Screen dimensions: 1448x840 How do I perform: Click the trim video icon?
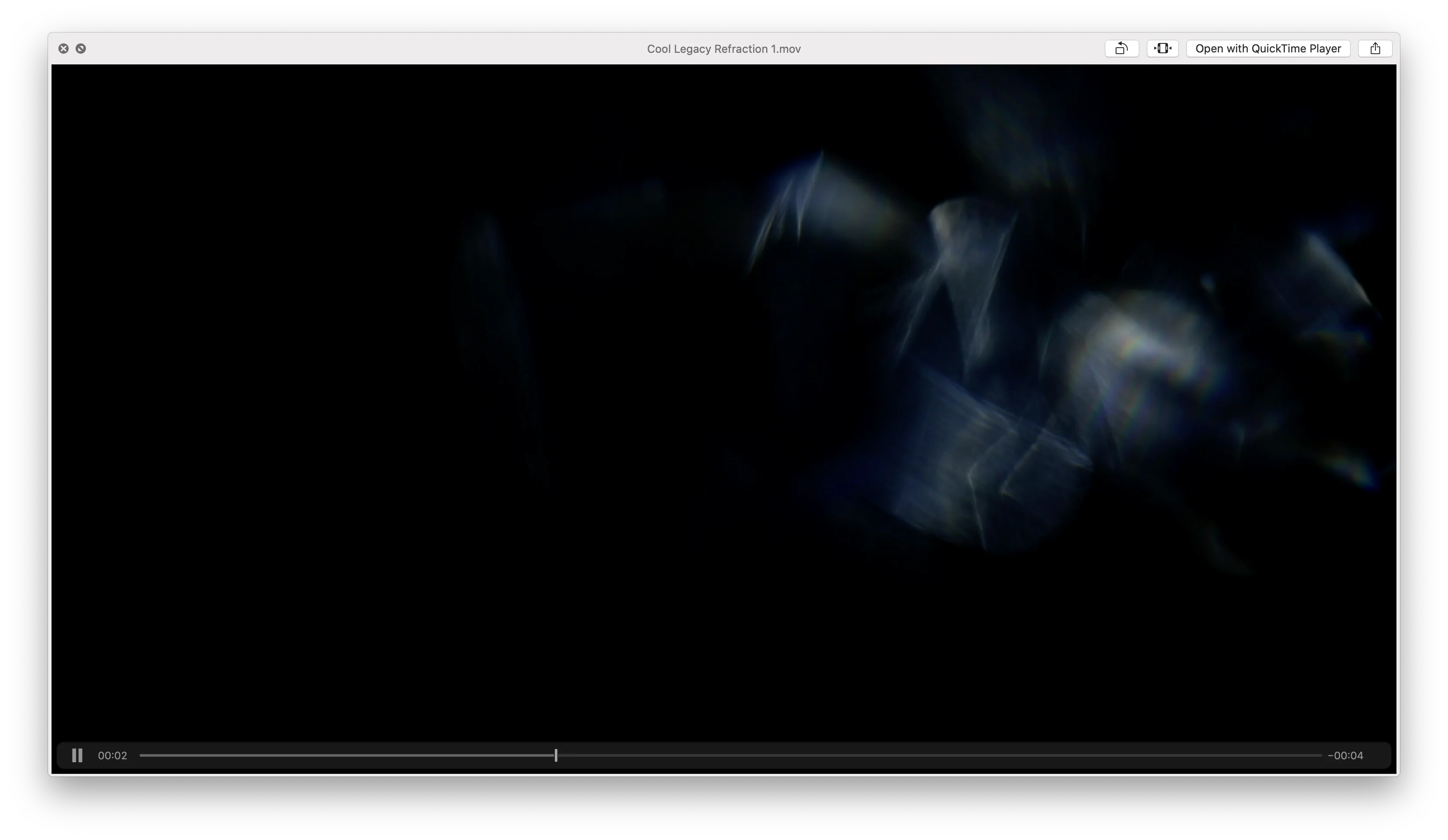click(1162, 48)
